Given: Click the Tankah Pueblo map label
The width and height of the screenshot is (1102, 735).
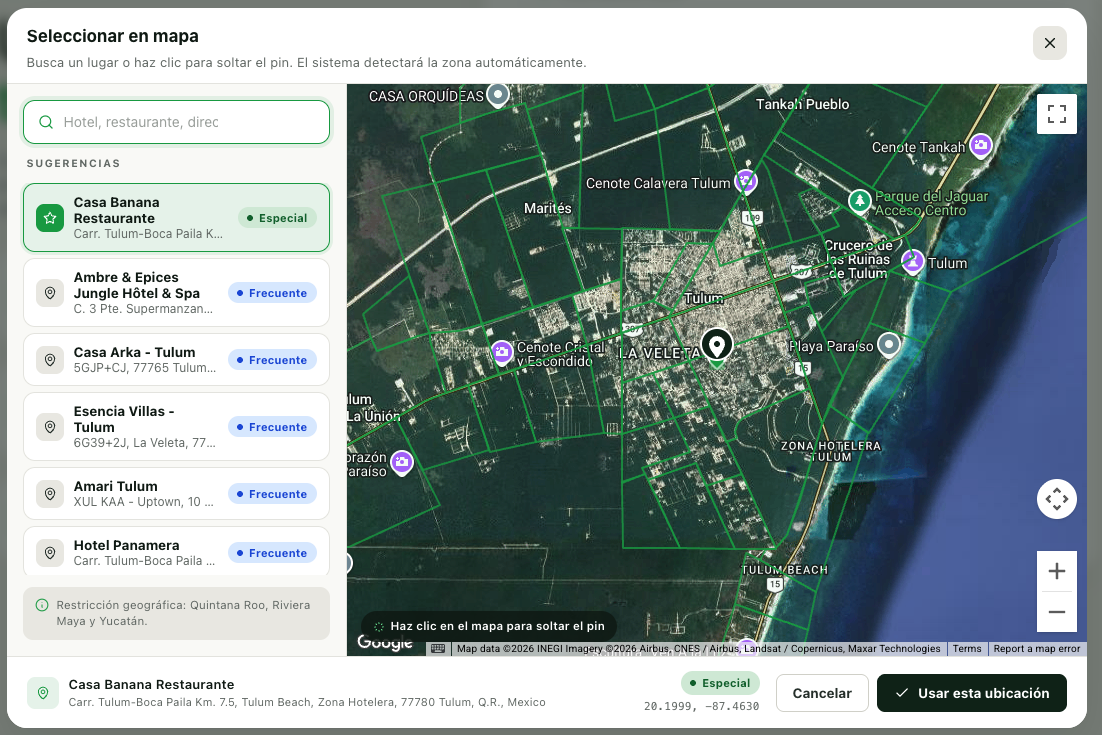Looking at the screenshot, I should click(x=802, y=104).
